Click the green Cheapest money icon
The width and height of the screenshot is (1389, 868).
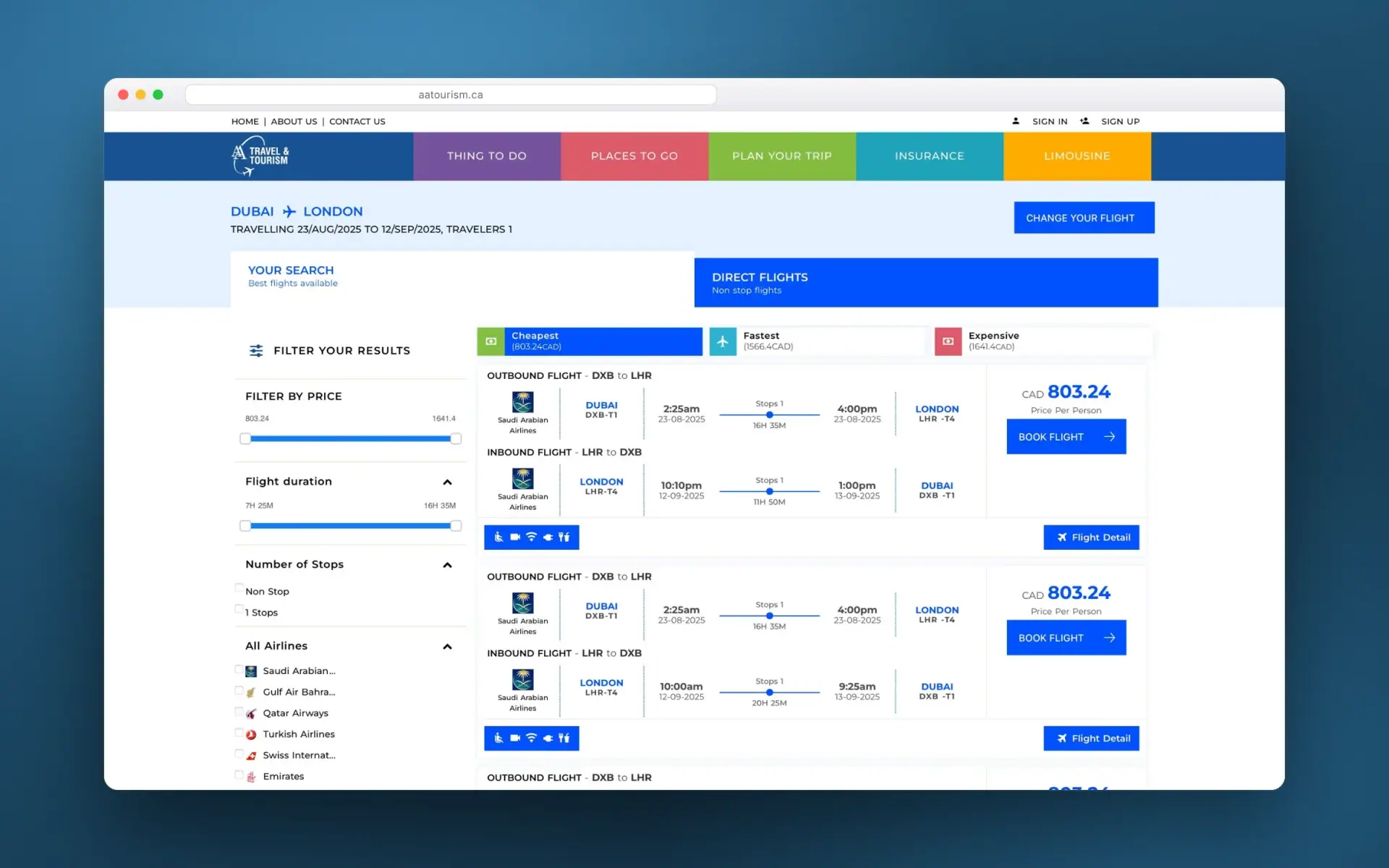tap(490, 341)
